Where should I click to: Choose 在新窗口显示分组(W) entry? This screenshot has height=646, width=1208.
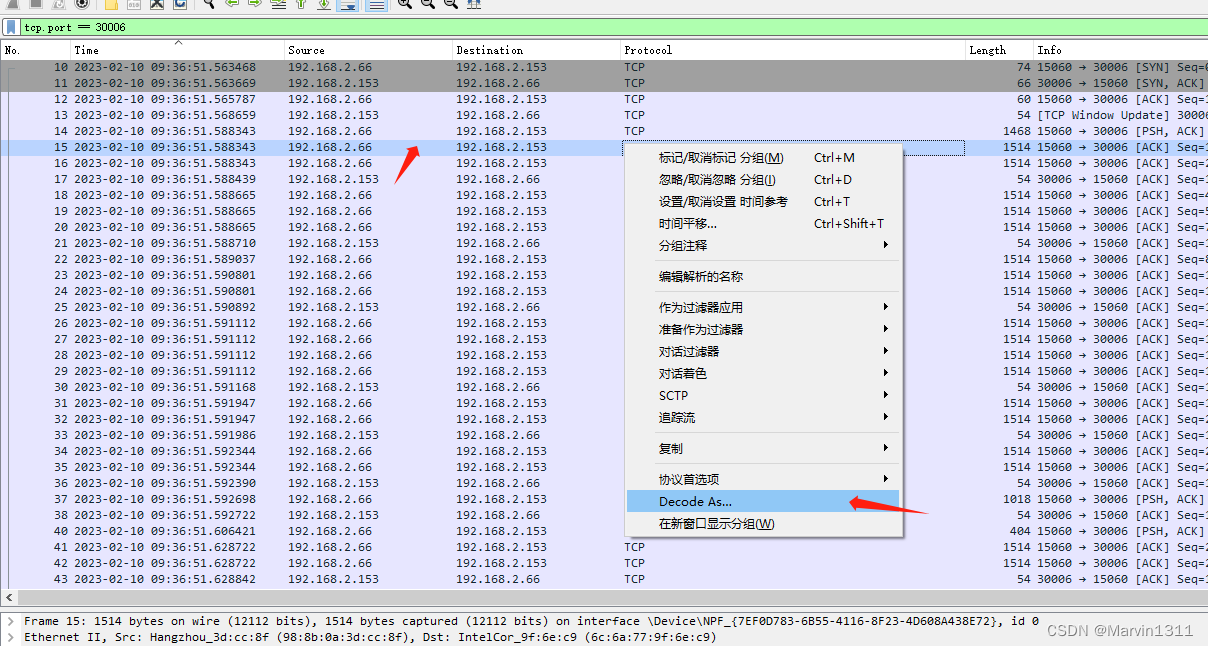[763, 523]
